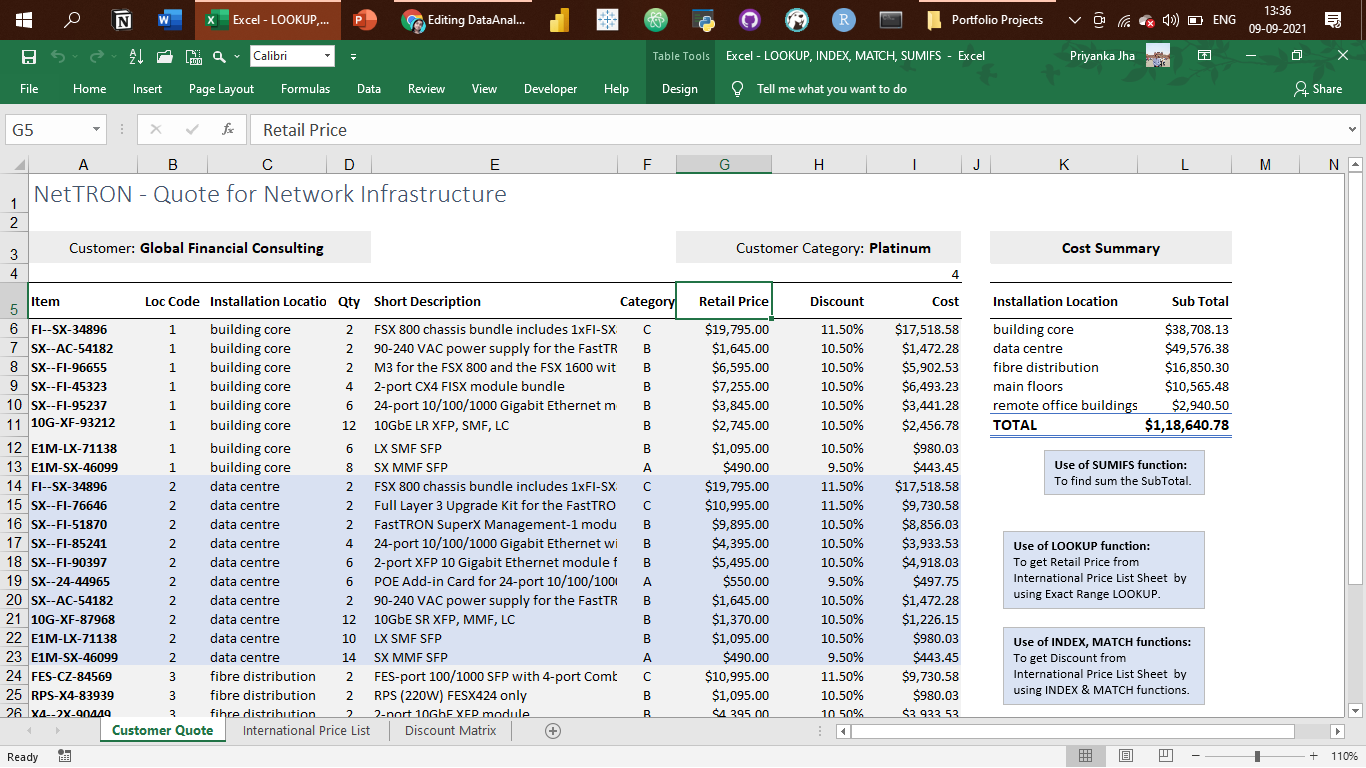Switch to International Price List sheet
Viewport: 1366px width, 768px height.
[306, 731]
